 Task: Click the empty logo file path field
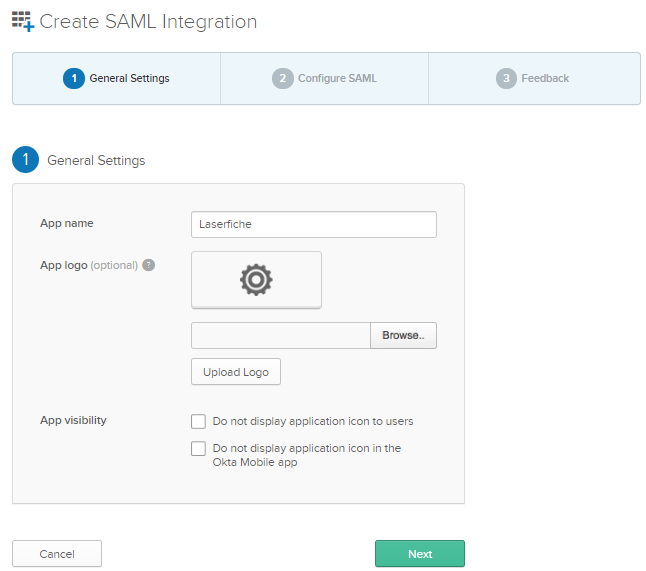click(x=280, y=336)
